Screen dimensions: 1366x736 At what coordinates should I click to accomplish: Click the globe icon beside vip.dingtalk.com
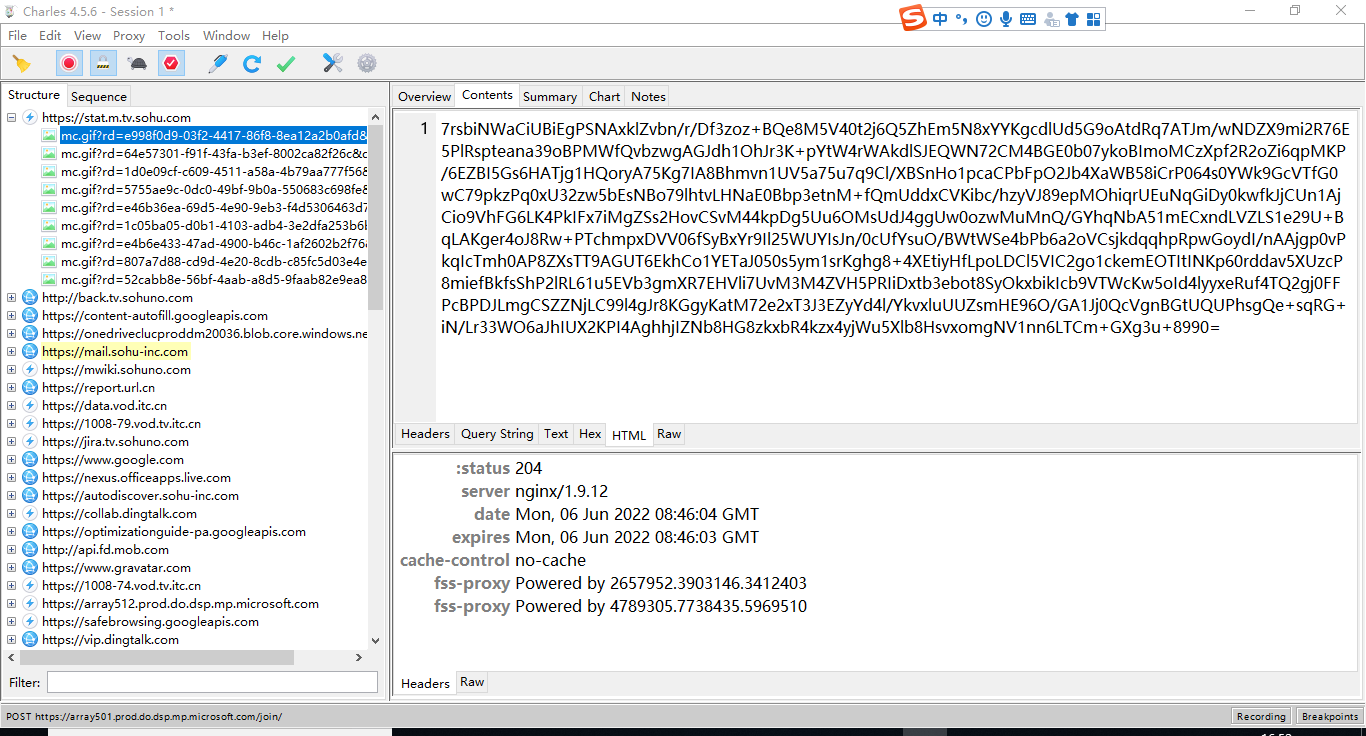coord(30,639)
